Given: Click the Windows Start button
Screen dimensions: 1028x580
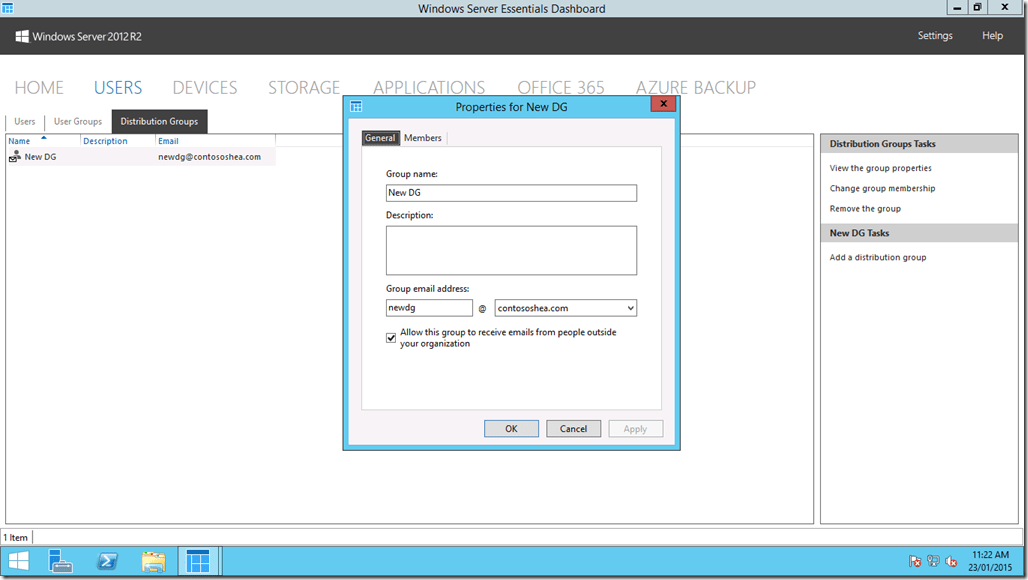Looking at the screenshot, I should click(18, 561).
